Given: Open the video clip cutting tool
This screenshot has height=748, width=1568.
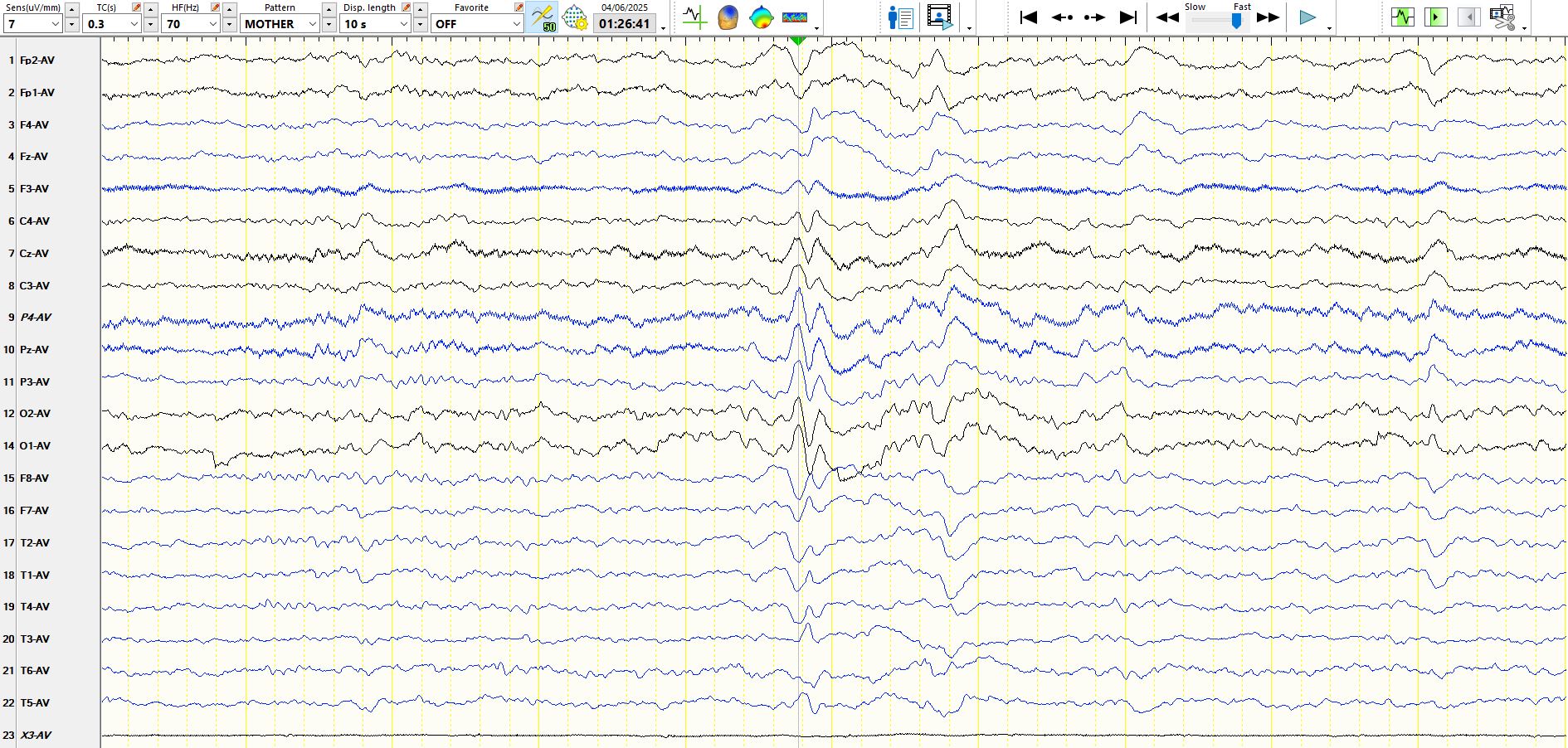Looking at the screenshot, I should click(x=1502, y=17).
